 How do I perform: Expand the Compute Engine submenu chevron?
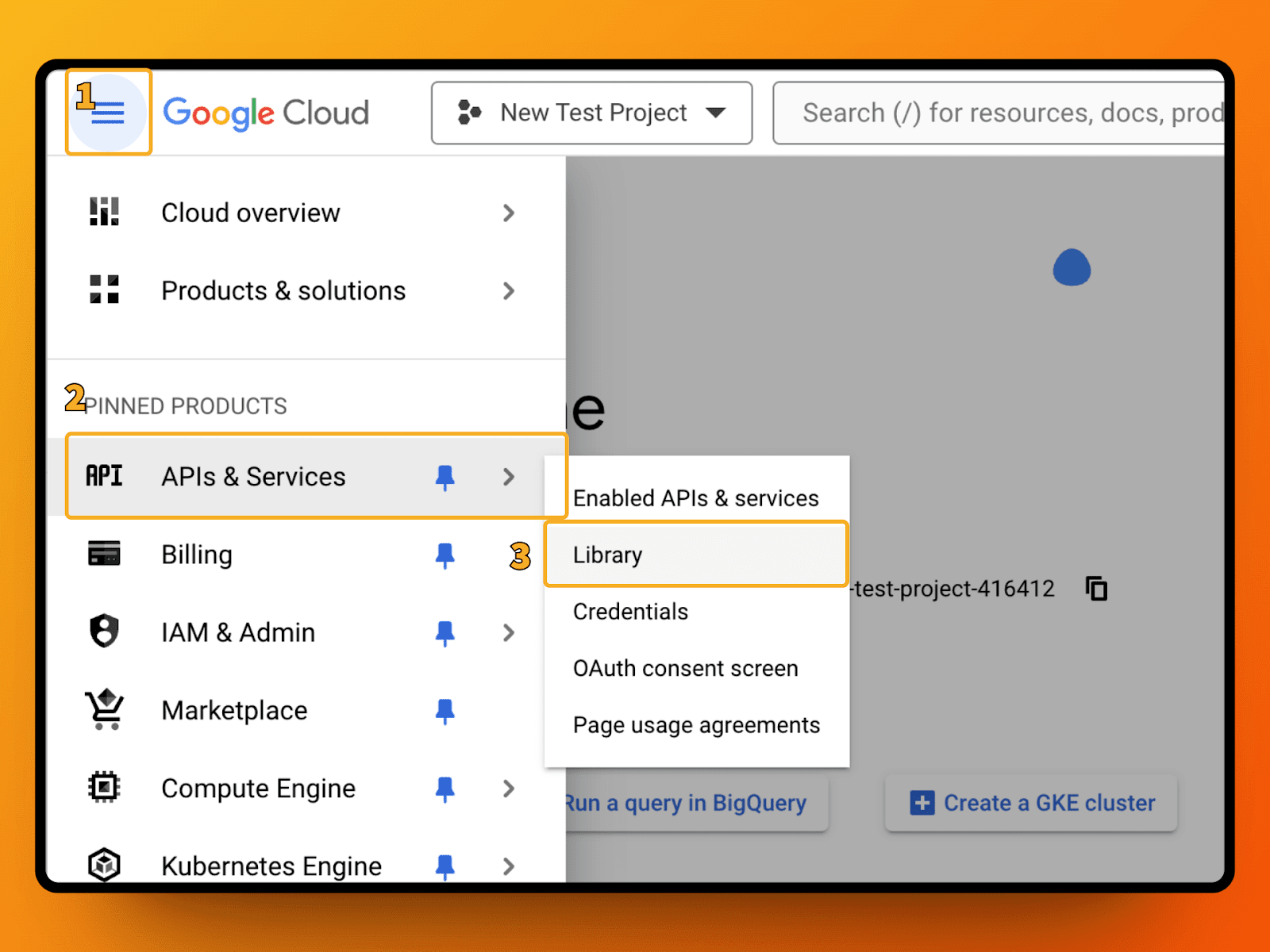point(509,789)
